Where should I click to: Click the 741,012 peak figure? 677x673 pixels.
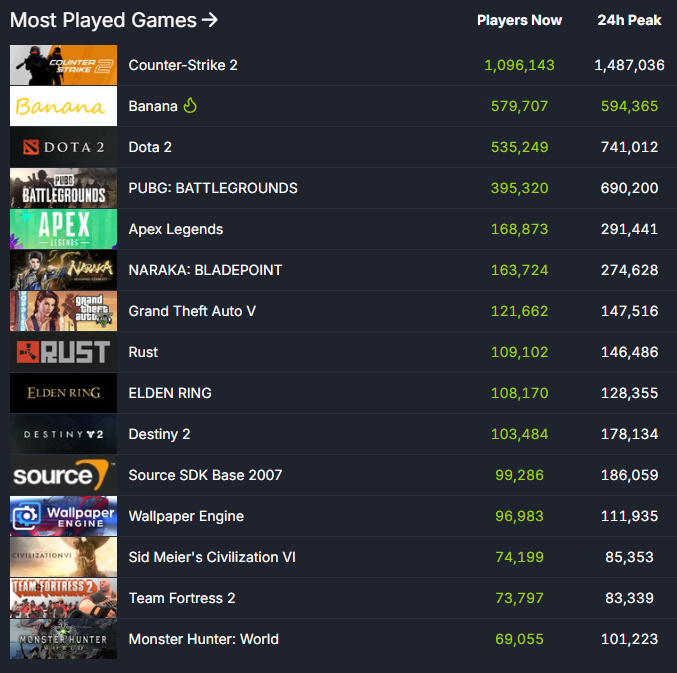click(x=629, y=147)
